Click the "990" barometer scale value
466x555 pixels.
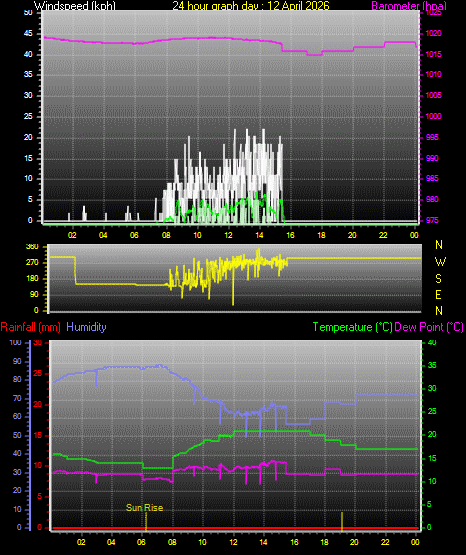(x=432, y=158)
